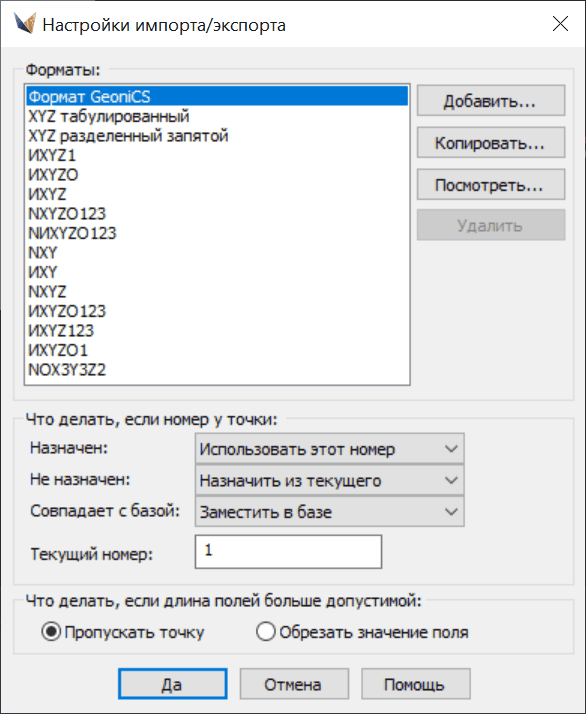Open help via Помощь button
Image resolution: width=586 pixels, height=714 pixels.
click(416, 684)
